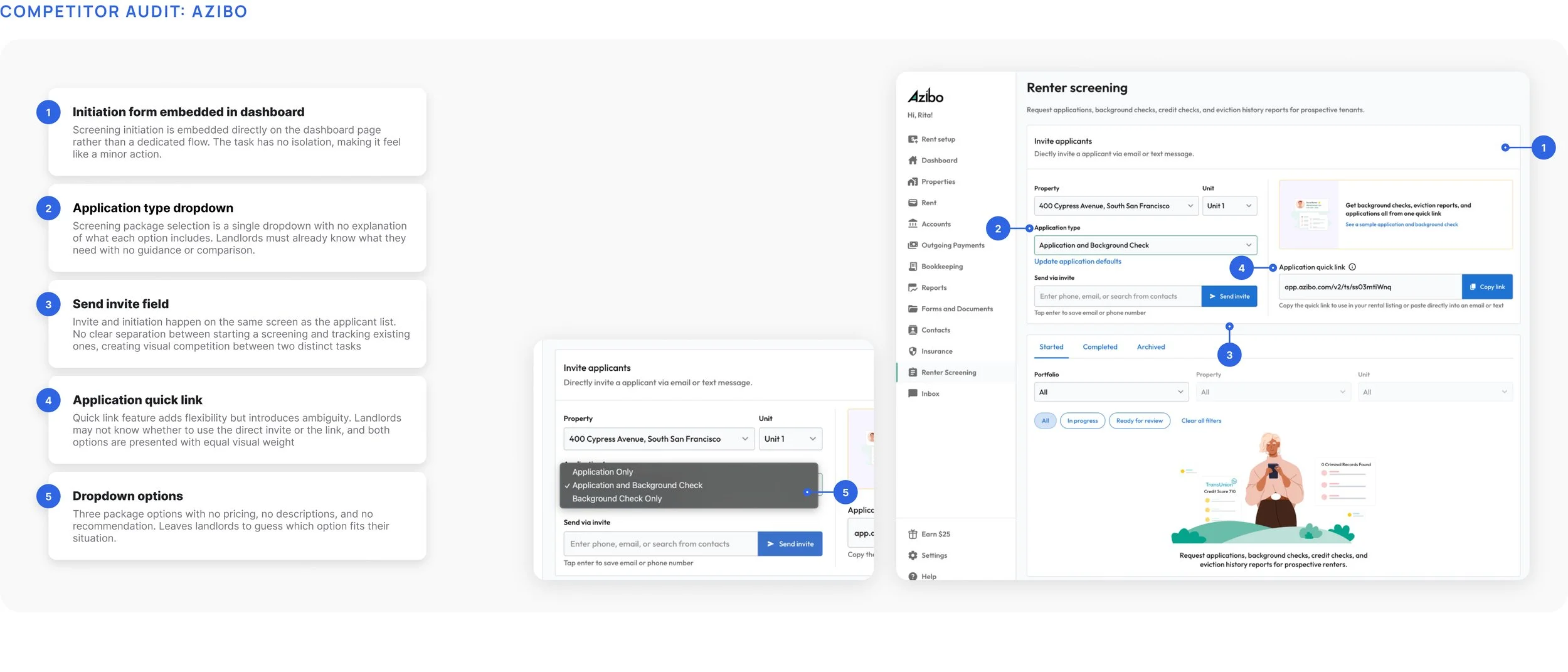The image size is (1568, 672).
Task: Select Application and Background Check option
Action: [689, 486]
